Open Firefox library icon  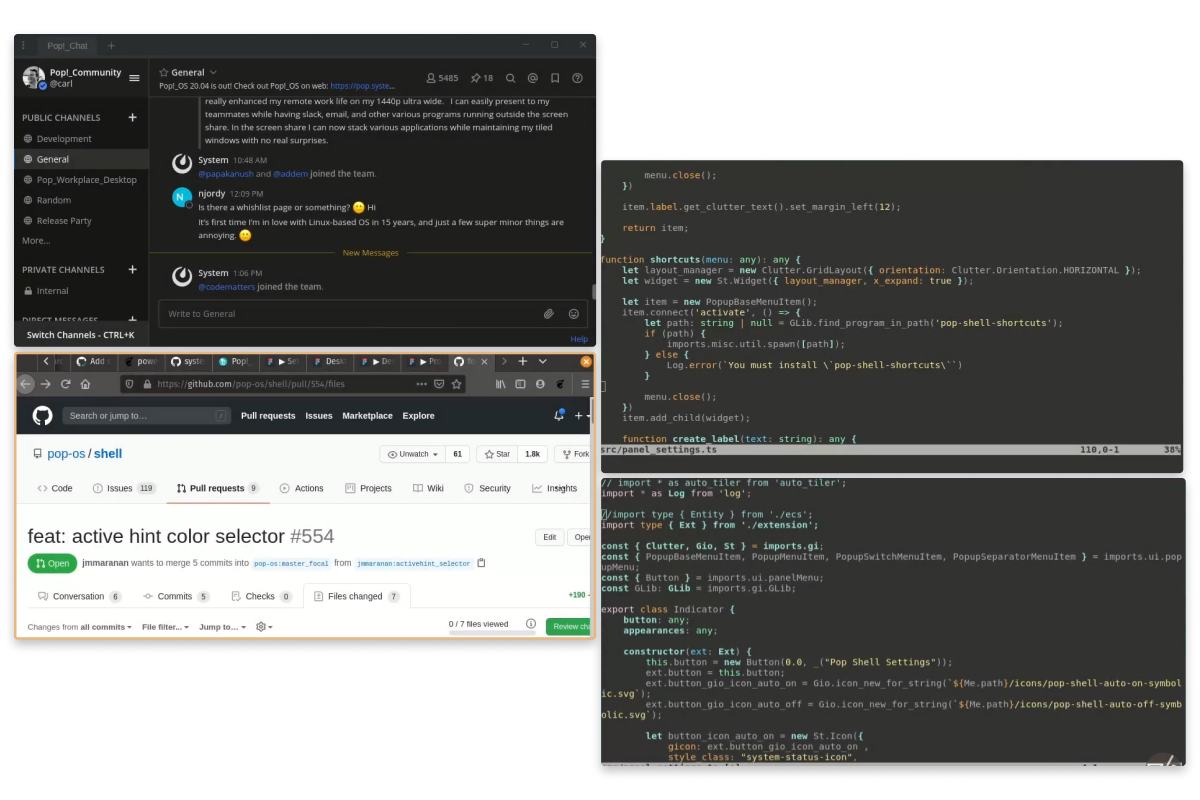pos(501,384)
